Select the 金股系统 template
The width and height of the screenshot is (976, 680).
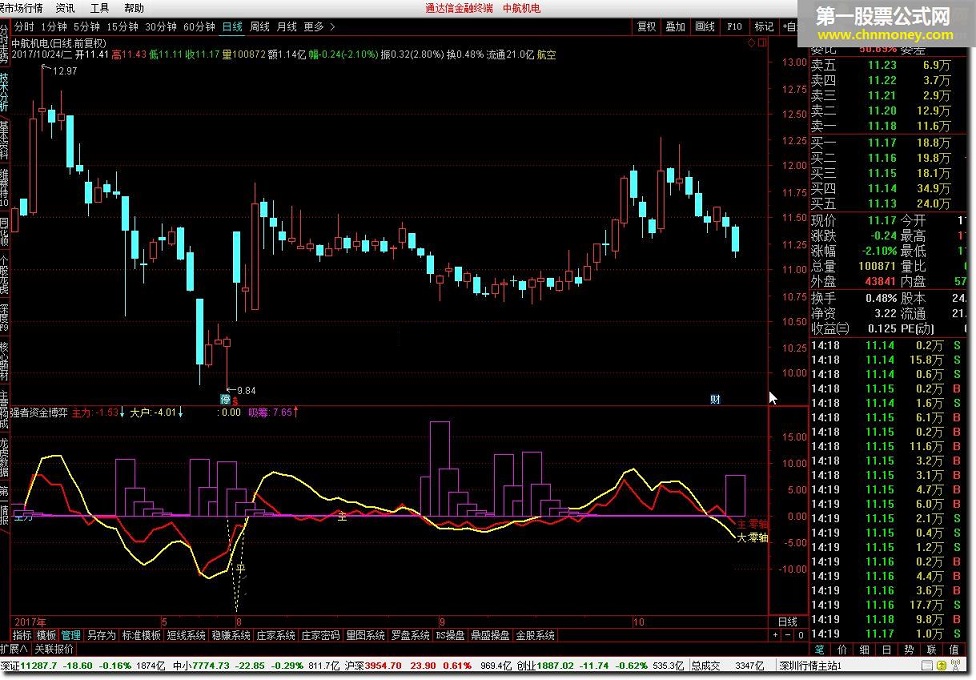(535, 636)
